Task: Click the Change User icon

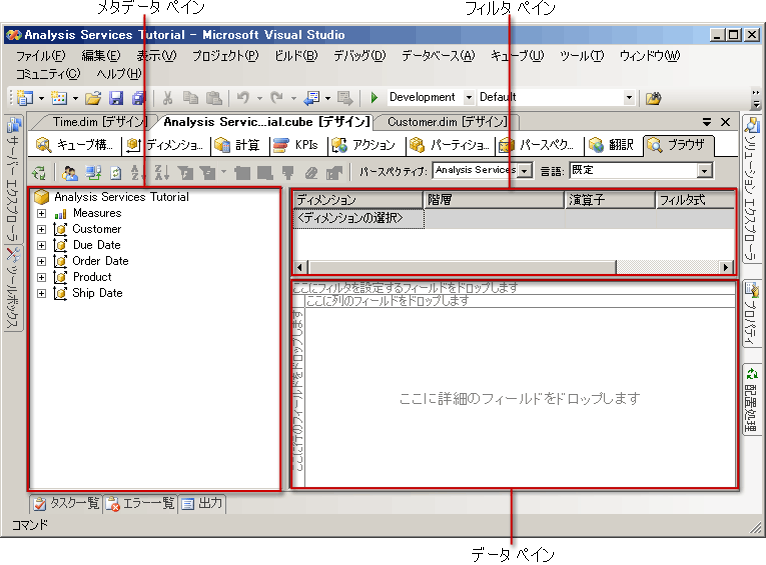Action: point(69,172)
